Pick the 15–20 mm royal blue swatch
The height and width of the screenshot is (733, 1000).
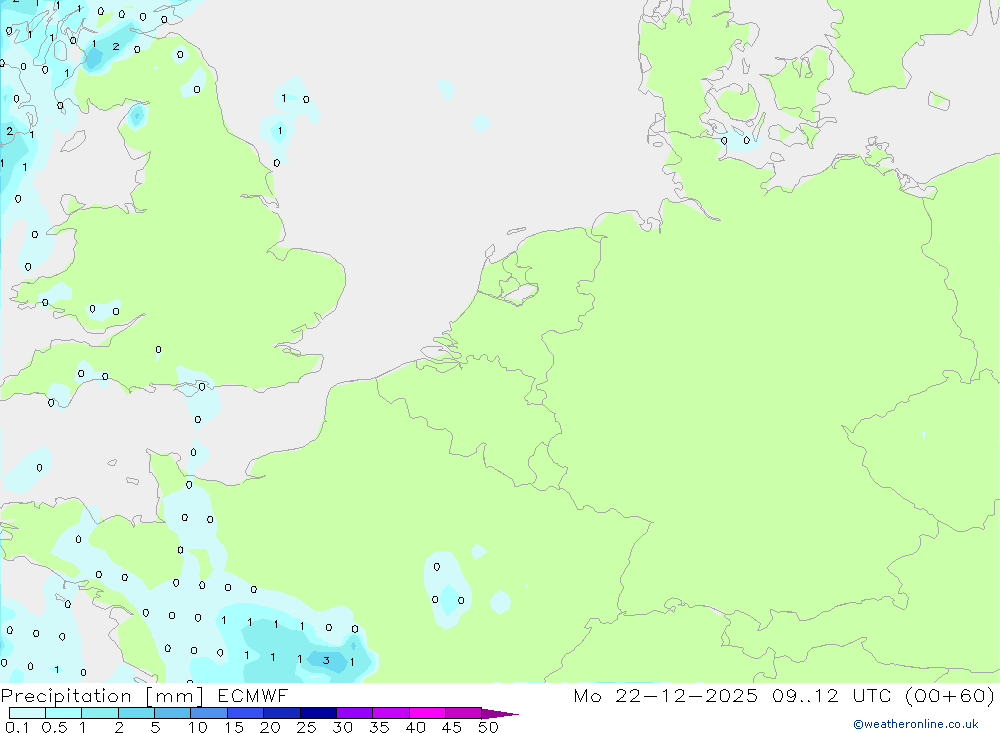point(246,713)
